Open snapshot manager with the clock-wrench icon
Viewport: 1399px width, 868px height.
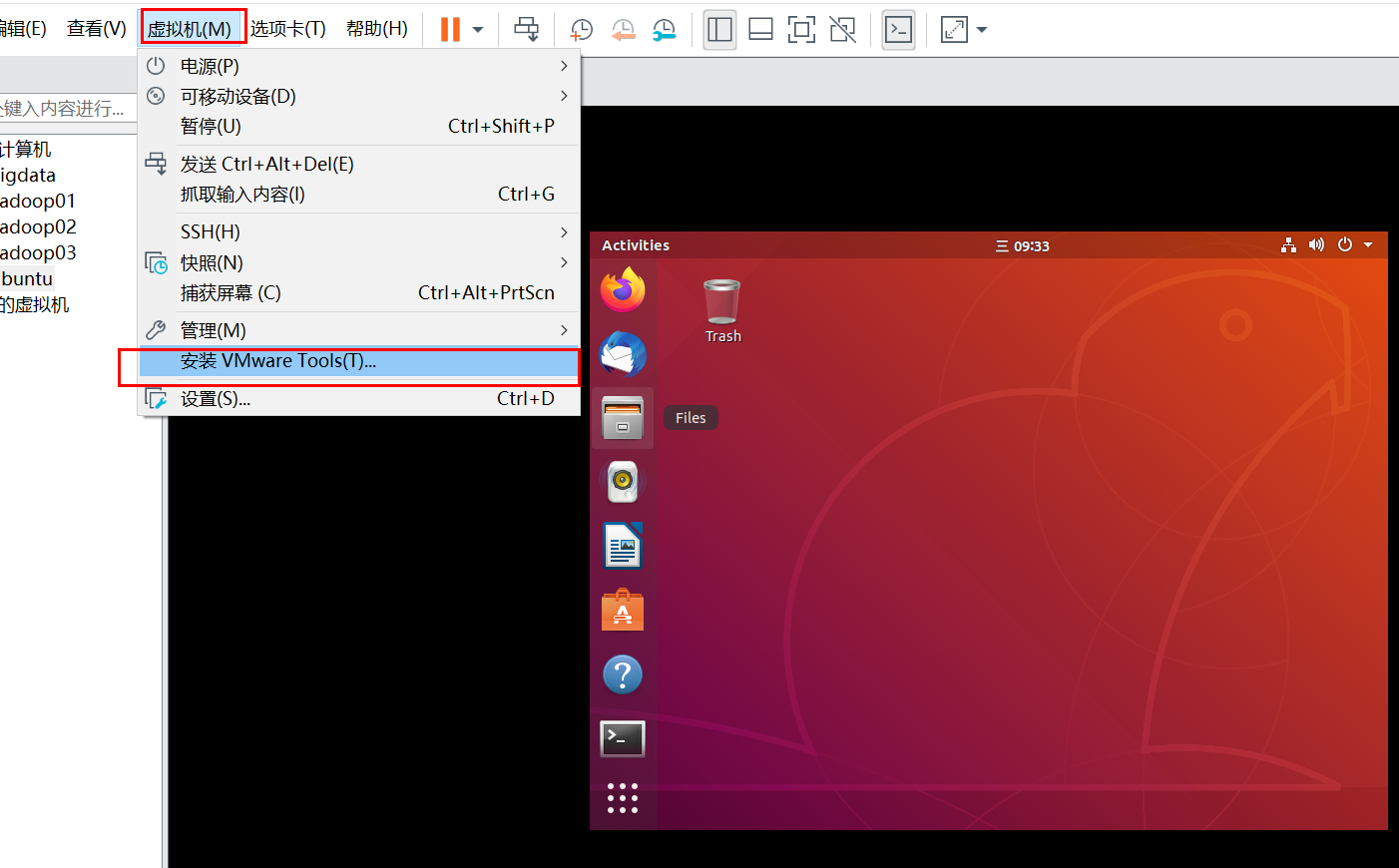click(x=664, y=30)
